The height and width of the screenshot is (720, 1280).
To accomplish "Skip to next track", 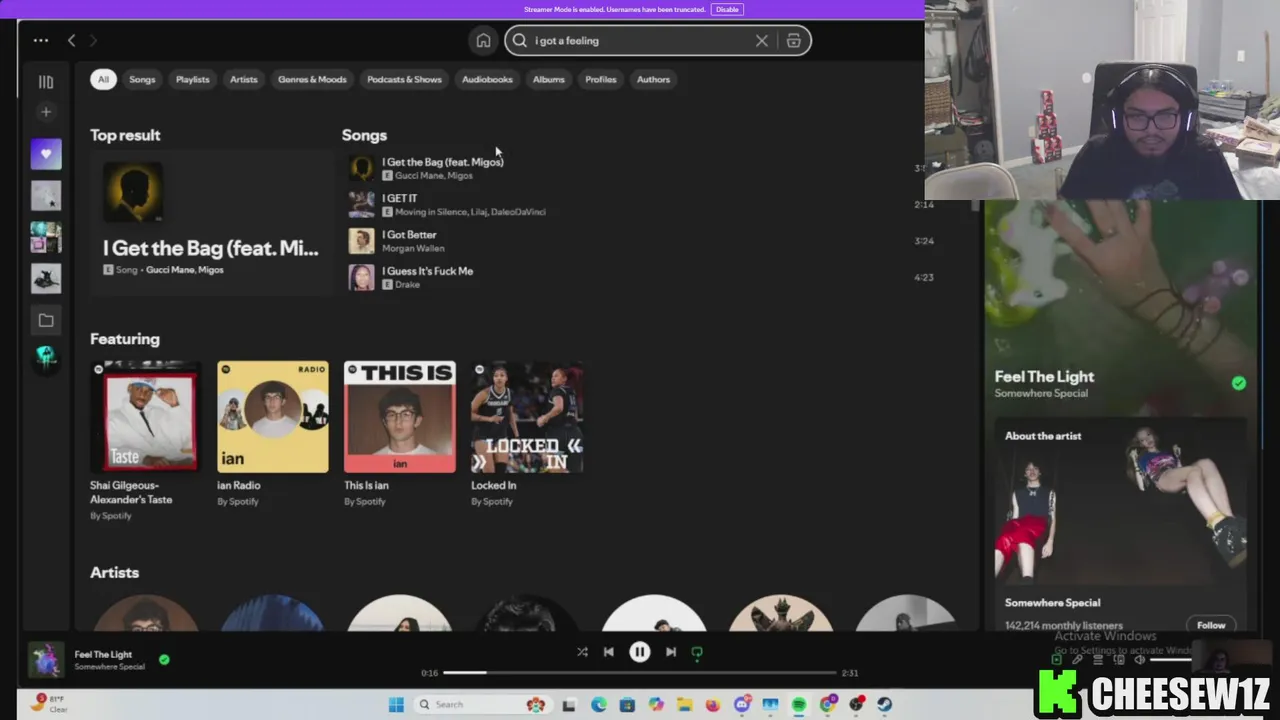I will click(x=671, y=652).
